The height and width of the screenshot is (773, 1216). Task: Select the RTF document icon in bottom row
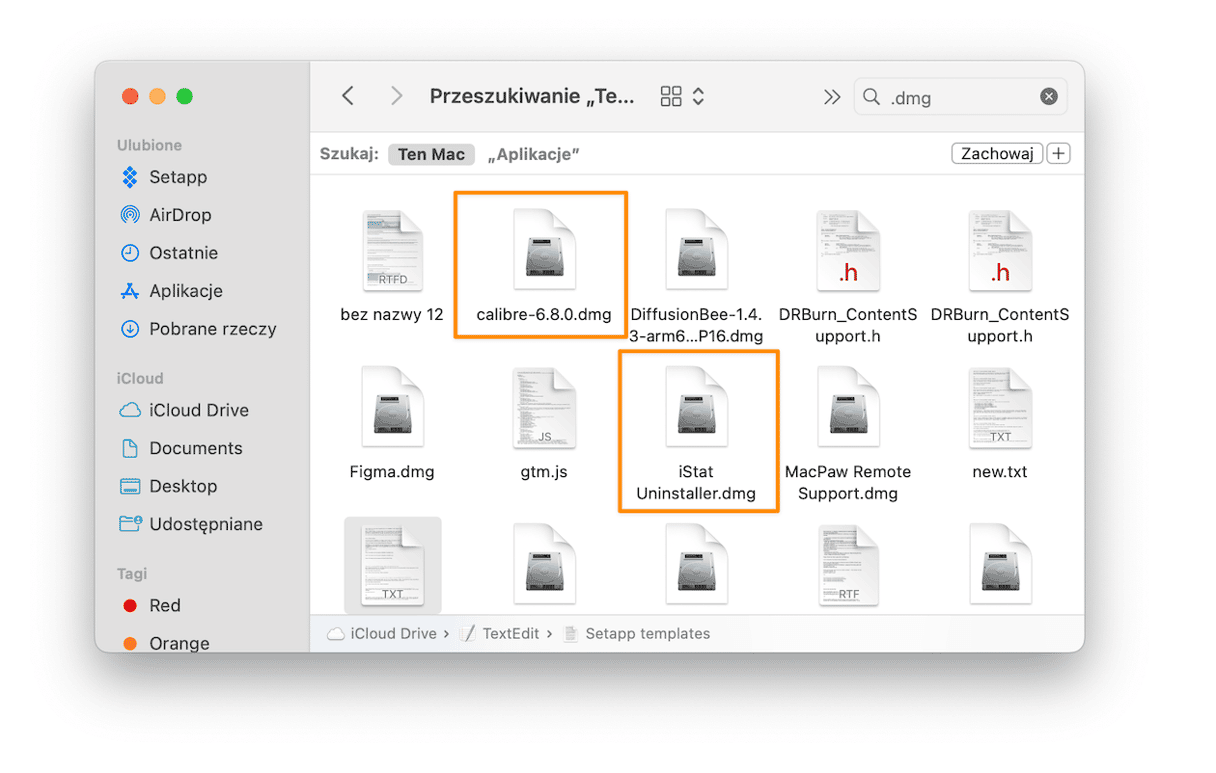(848, 565)
